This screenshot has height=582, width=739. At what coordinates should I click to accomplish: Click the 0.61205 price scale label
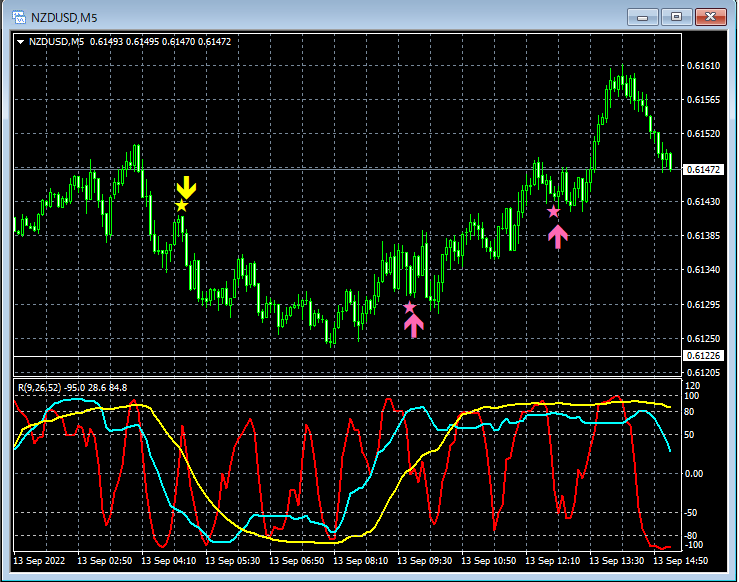(x=703, y=372)
